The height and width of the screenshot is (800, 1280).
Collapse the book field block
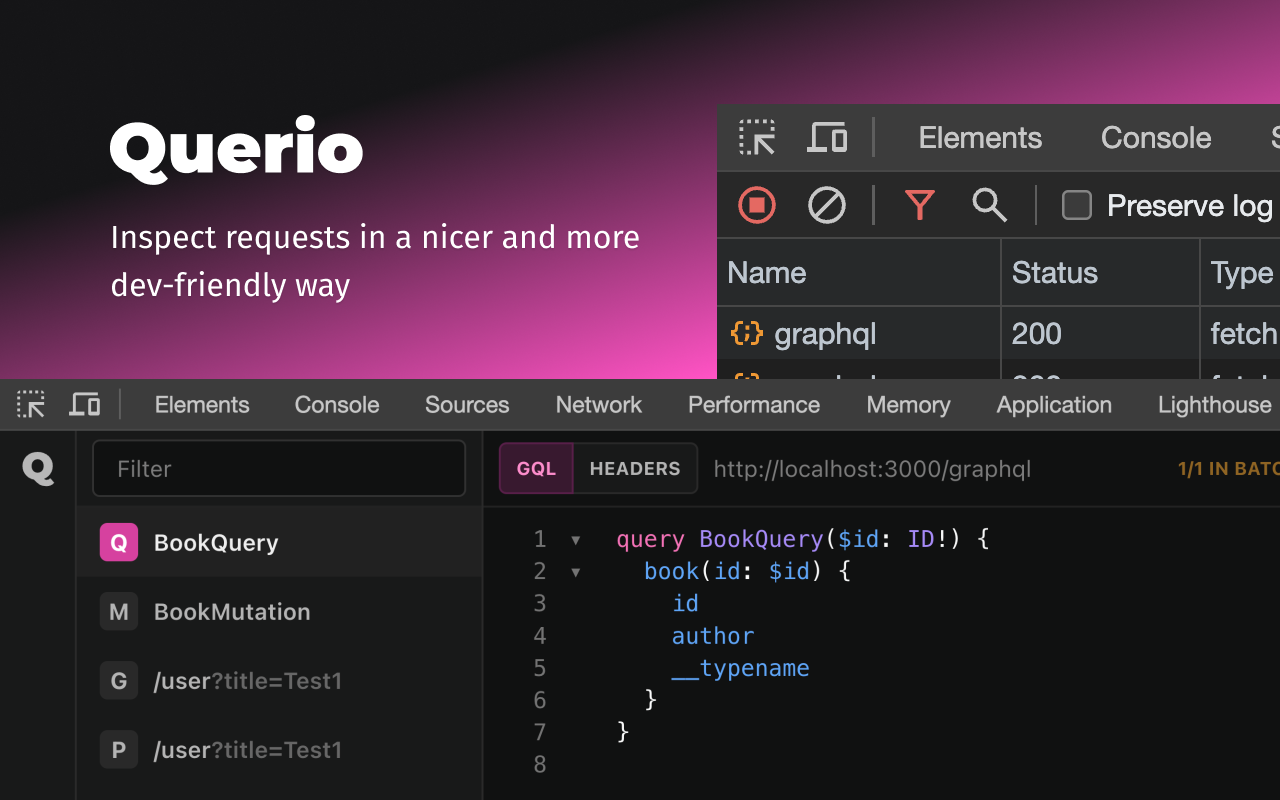pyautogui.click(x=575, y=570)
